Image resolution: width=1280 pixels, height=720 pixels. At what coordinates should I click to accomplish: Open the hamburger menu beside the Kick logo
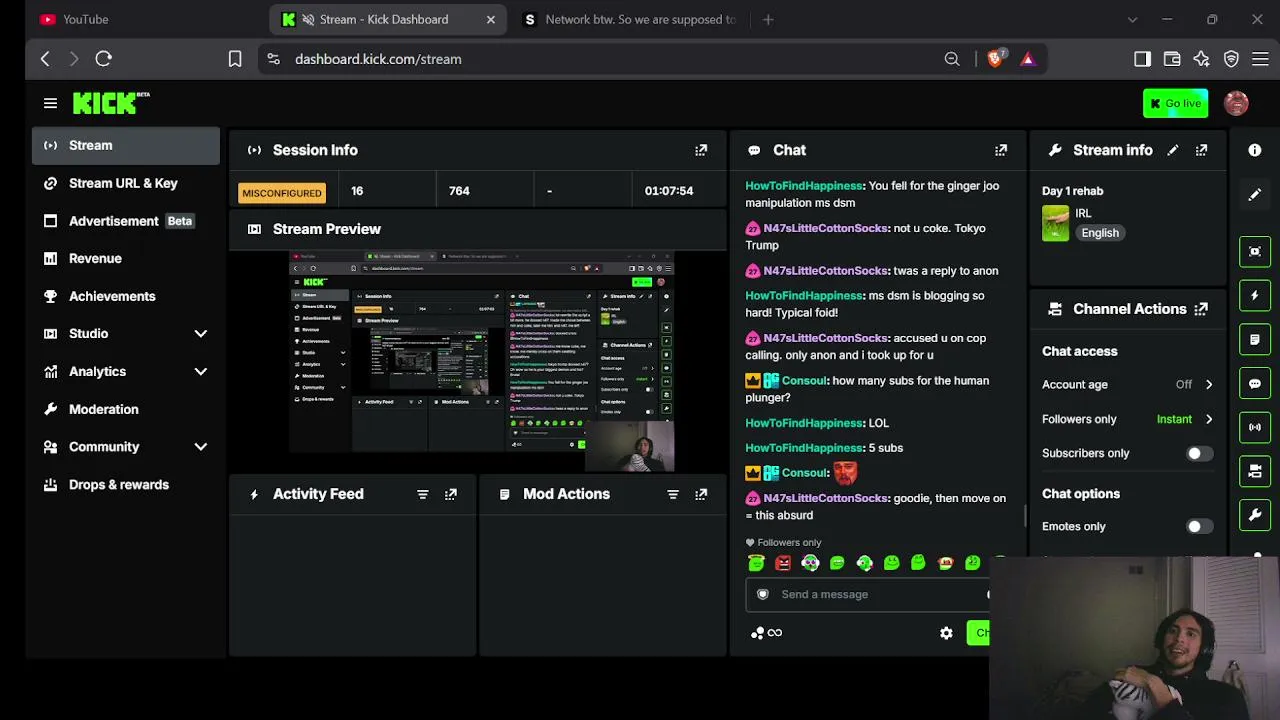click(50, 103)
